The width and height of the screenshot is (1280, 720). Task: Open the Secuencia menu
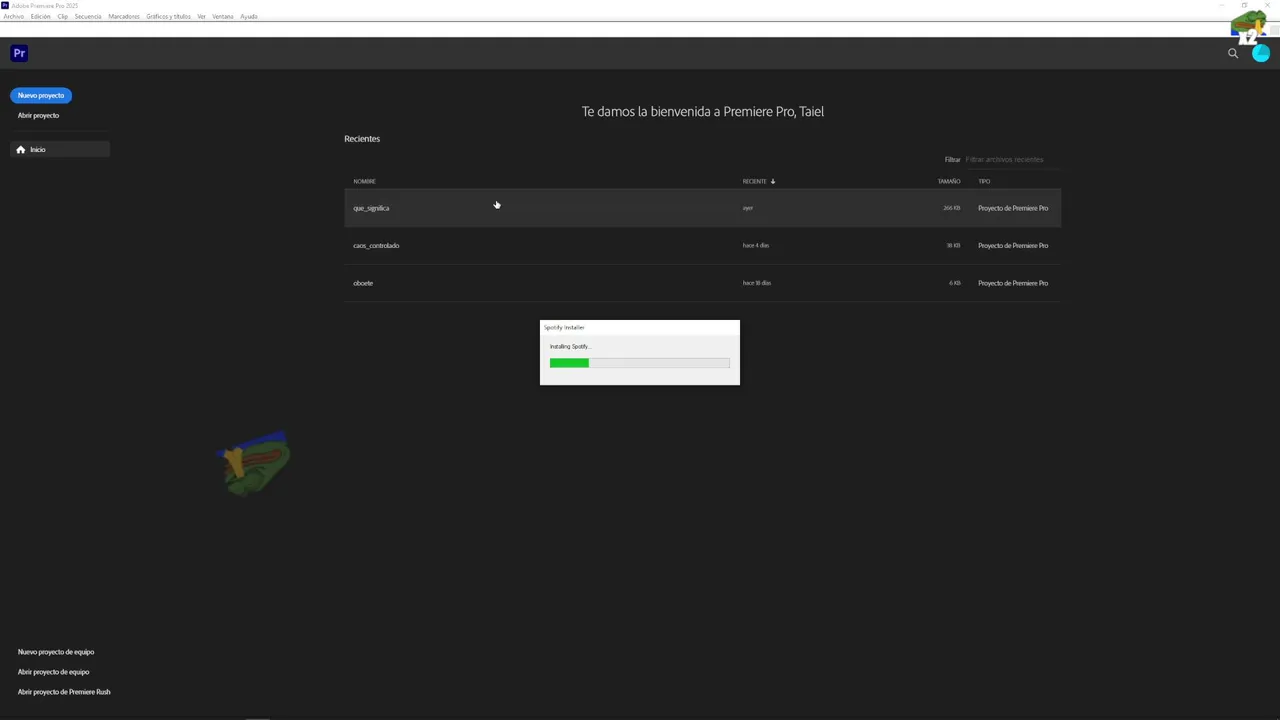click(88, 16)
